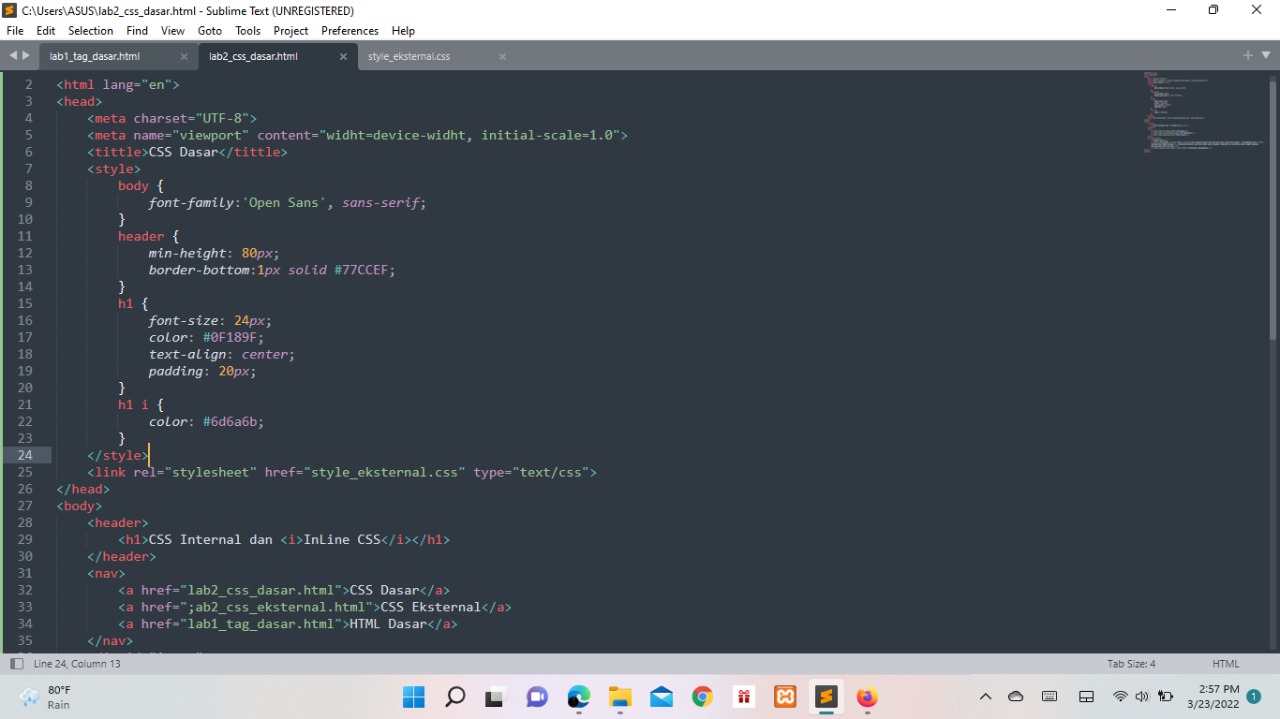Image resolution: width=1280 pixels, height=719 pixels.
Task: Open the Help menu
Action: point(403,31)
